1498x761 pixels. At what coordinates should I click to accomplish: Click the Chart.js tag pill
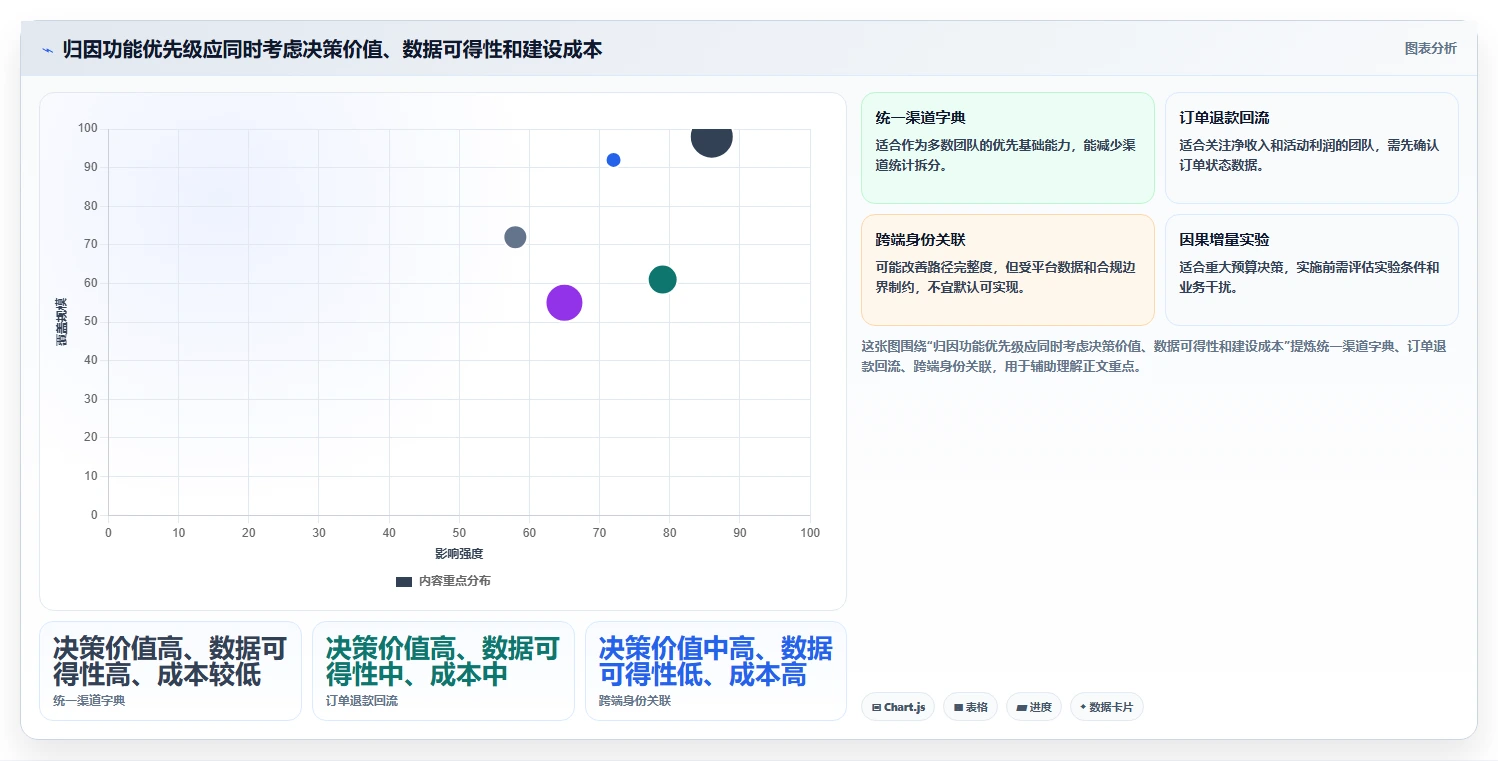(898, 707)
